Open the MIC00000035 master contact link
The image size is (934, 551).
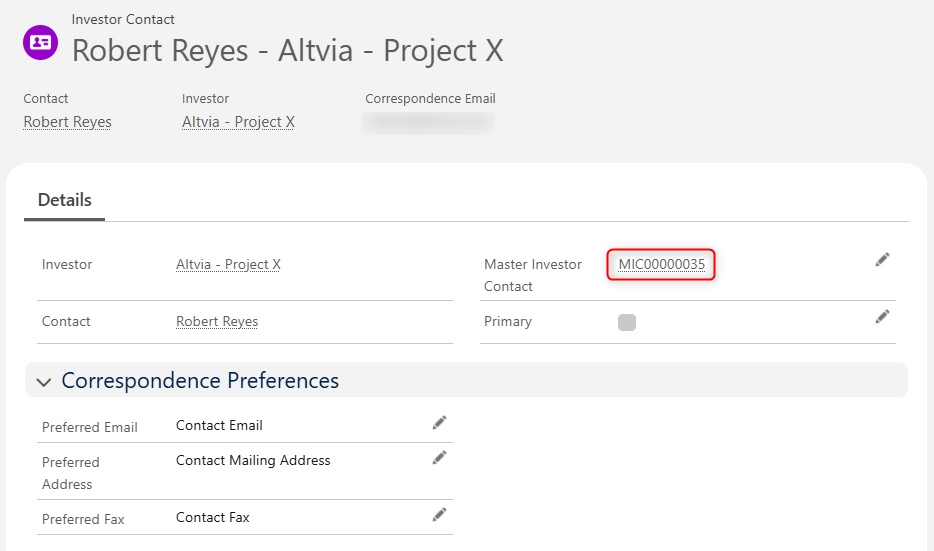point(661,264)
